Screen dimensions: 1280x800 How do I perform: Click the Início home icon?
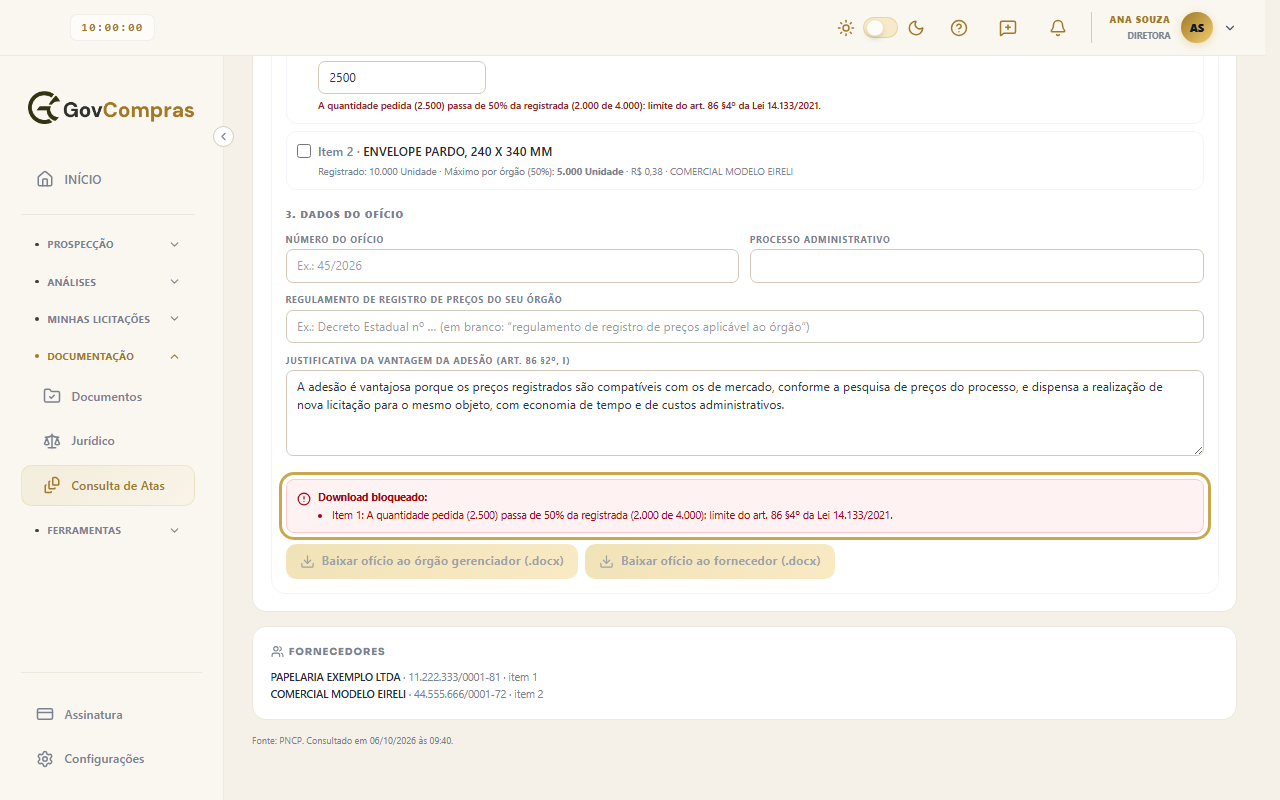coord(45,180)
